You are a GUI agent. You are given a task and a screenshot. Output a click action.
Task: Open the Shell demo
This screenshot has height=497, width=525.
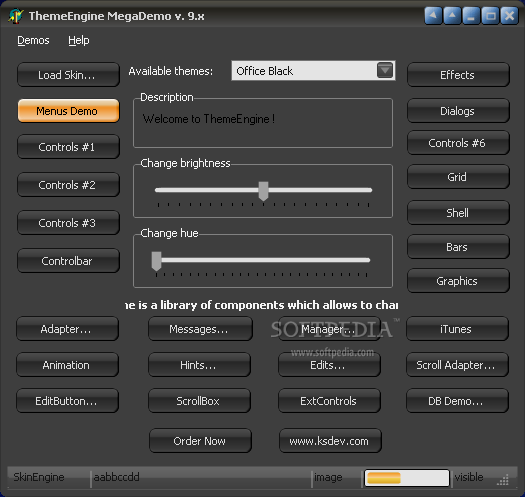(458, 213)
